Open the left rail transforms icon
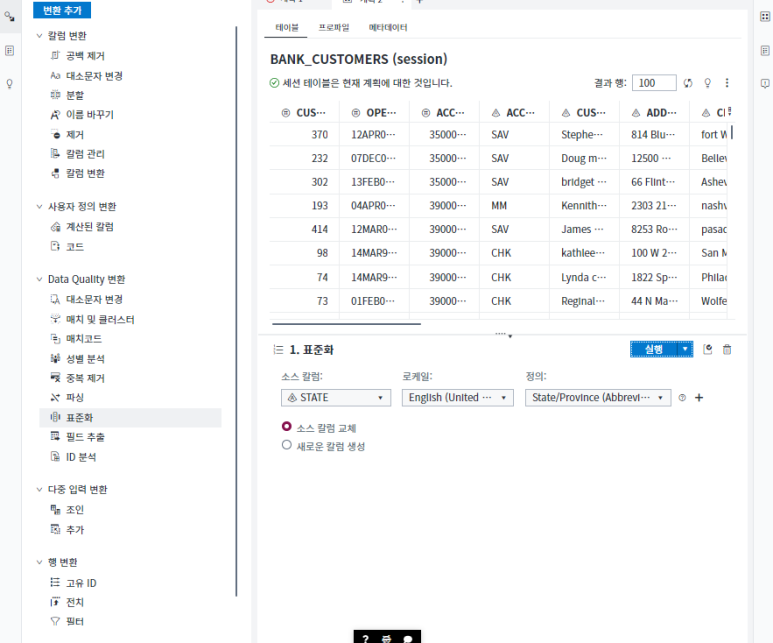Screen dimensions: 773x643 point(9,16)
